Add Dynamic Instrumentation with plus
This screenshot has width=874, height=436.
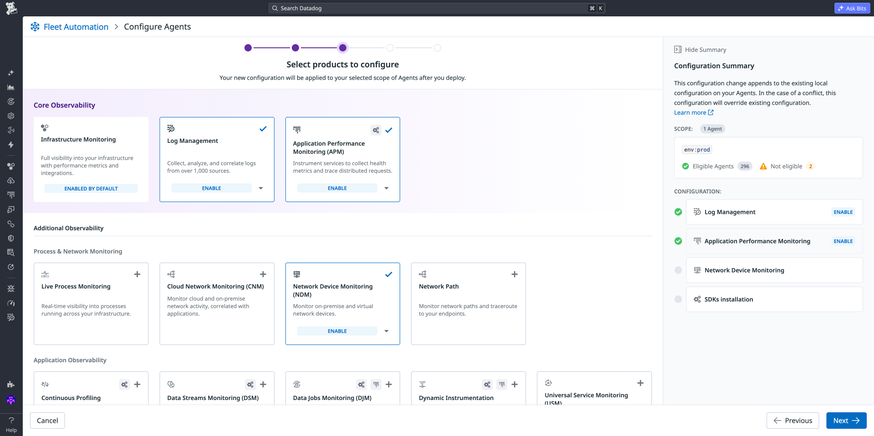tap(514, 384)
